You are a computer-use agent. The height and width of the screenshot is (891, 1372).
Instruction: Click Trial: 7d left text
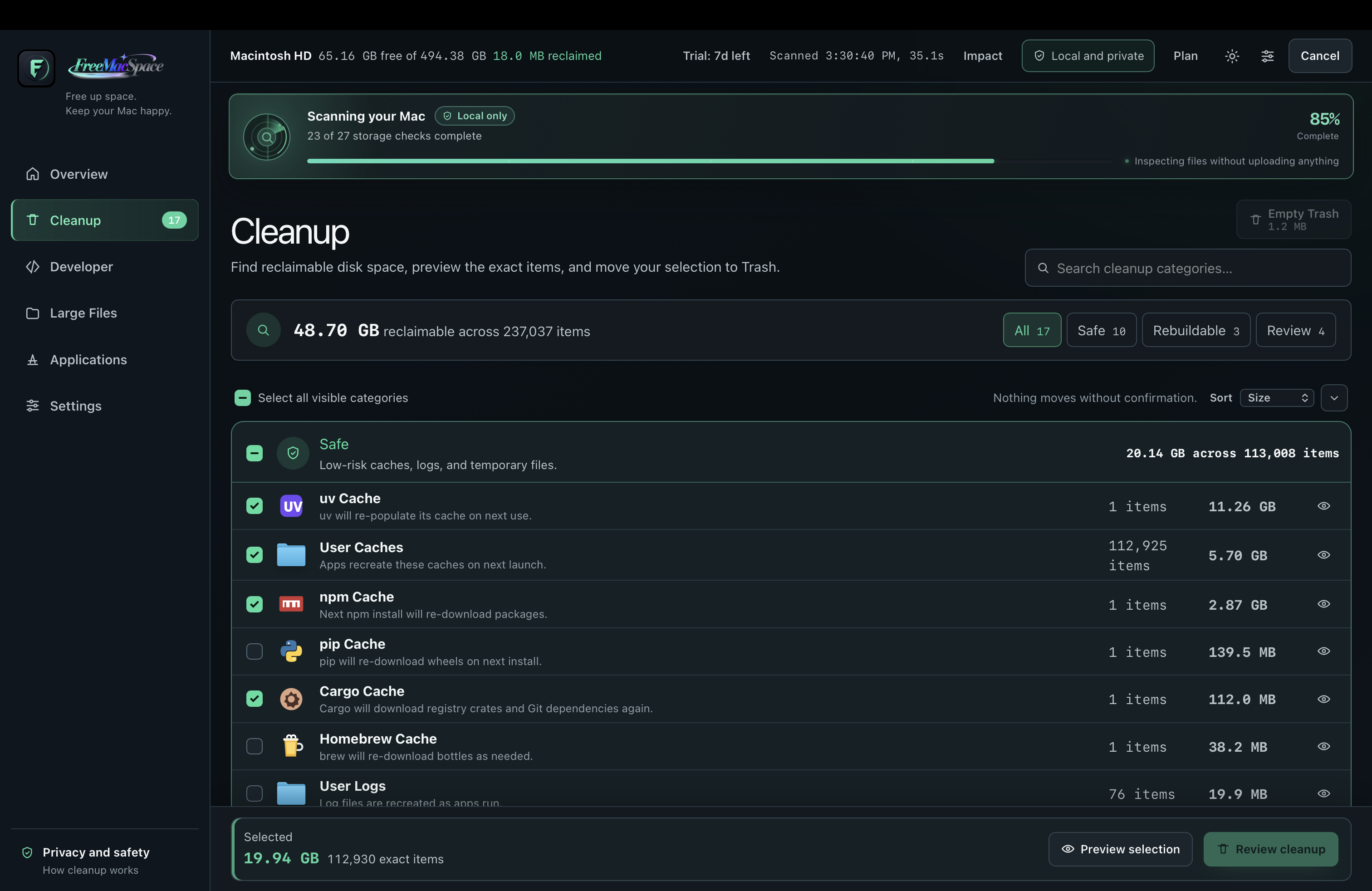(x=716, y=56)
